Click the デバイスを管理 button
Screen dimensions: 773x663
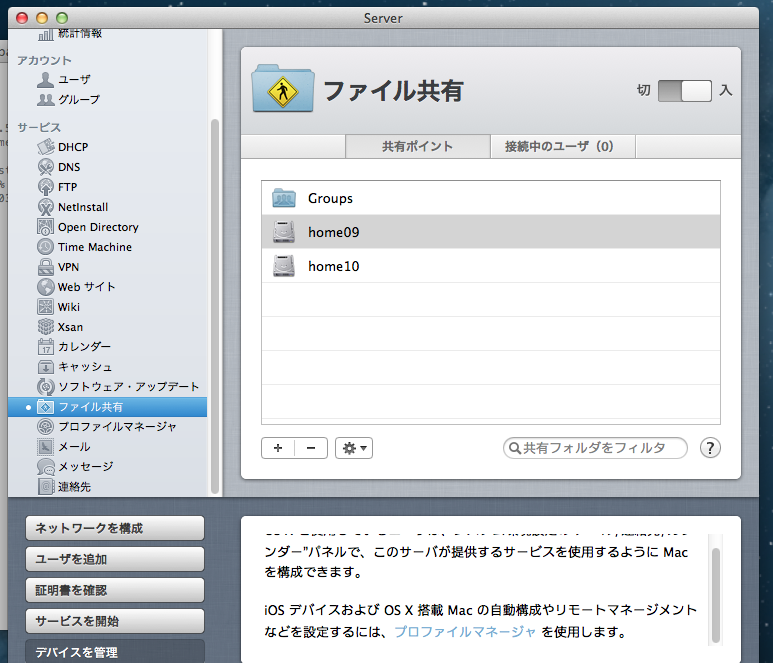[115, 652]
